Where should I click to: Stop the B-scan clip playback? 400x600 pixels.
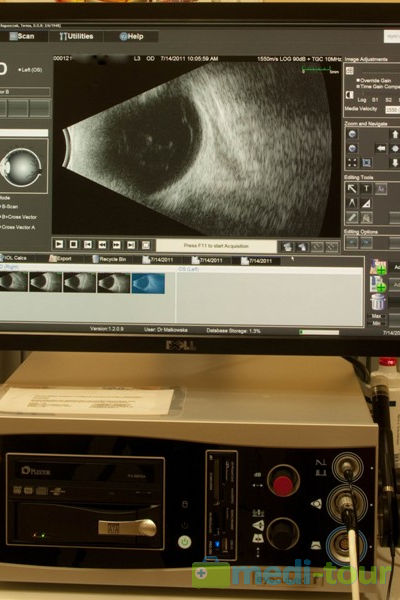pyautogui.click(x=73, y=245)
